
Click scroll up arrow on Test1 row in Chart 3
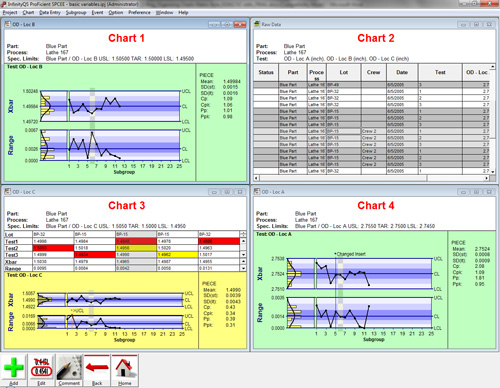pos(243,241)
